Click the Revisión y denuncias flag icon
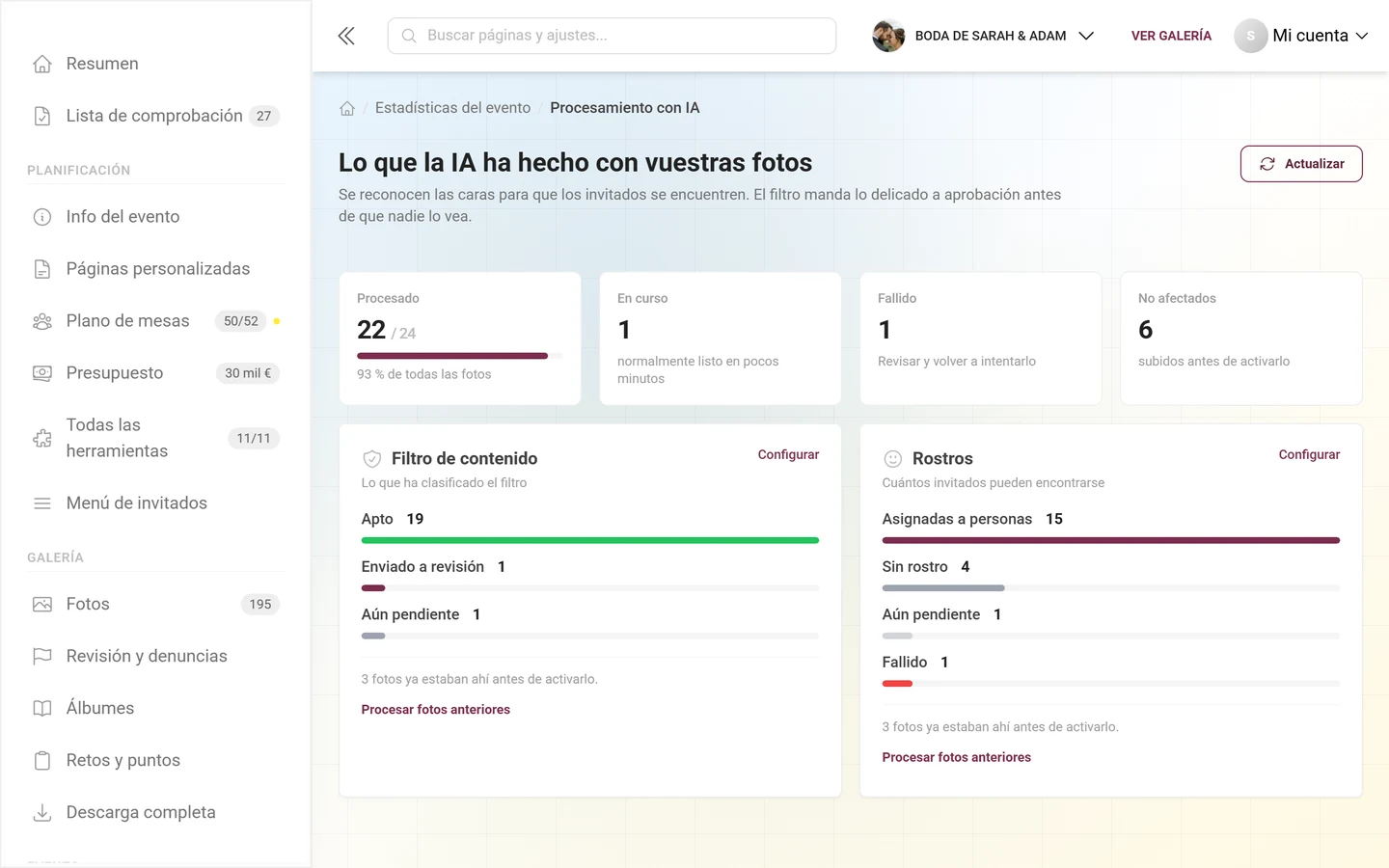 pos(42,656)
